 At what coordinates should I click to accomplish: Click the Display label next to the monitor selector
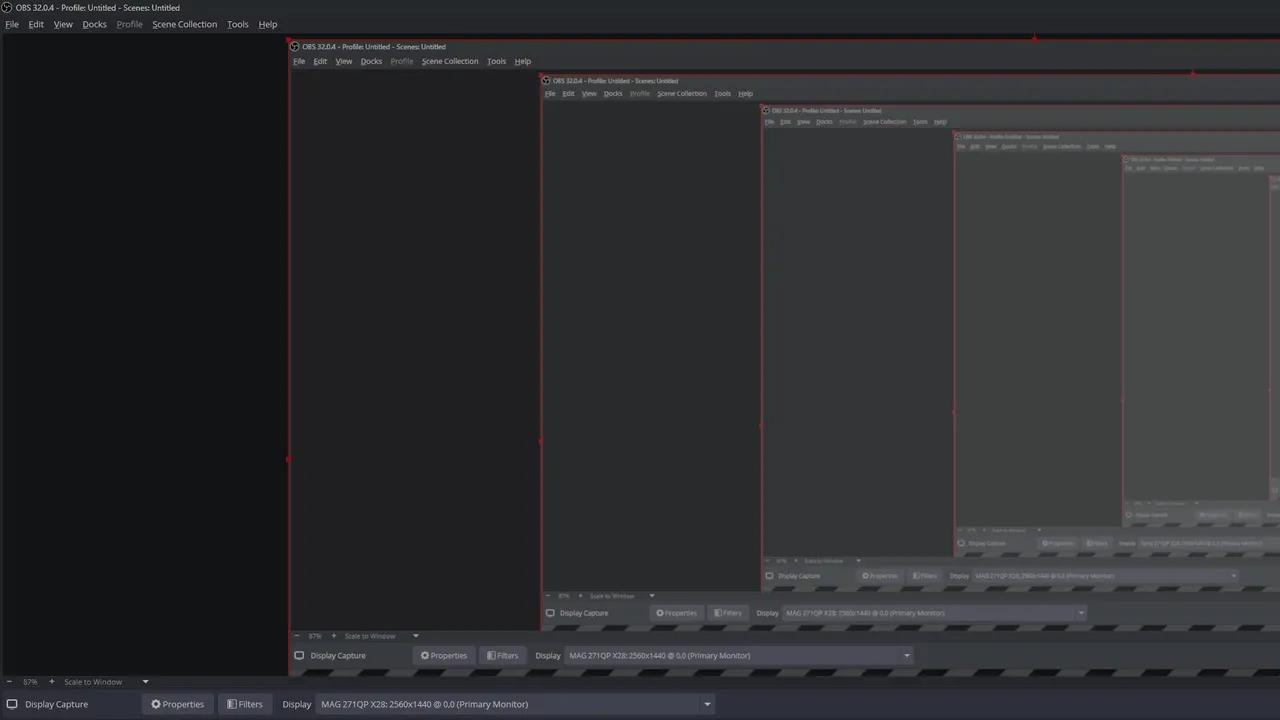297,704
